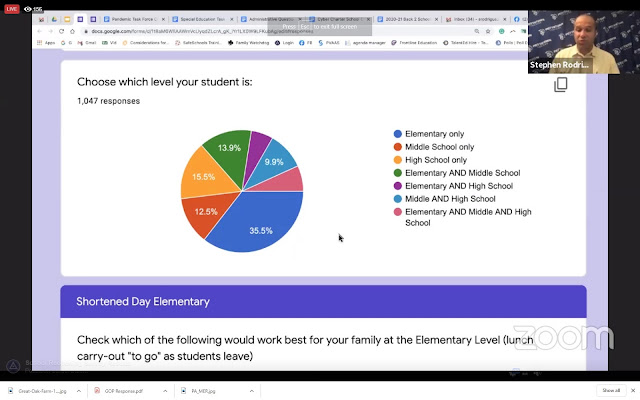Click Show all downloads button

[x=611, y=391]
